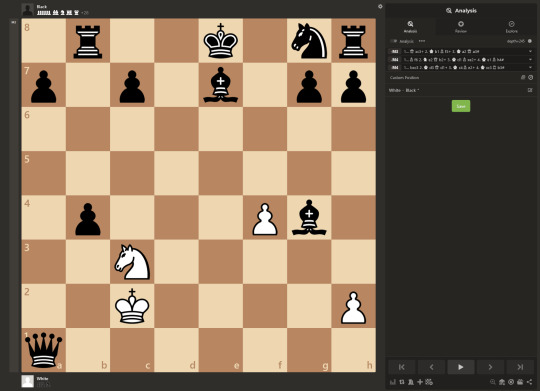Click the green Save button
The image size is (540, 391).
461,106
